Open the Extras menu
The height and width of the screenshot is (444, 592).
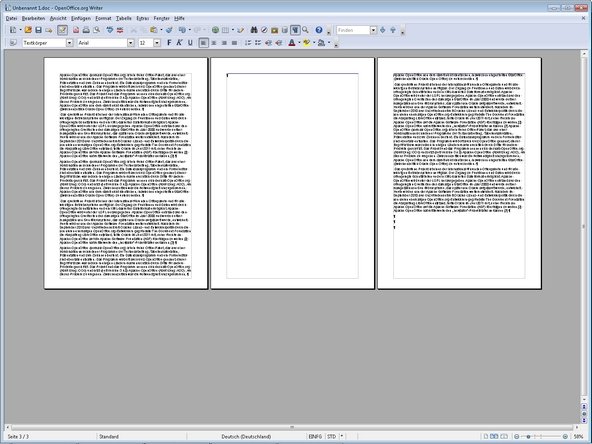pos(142,18)
